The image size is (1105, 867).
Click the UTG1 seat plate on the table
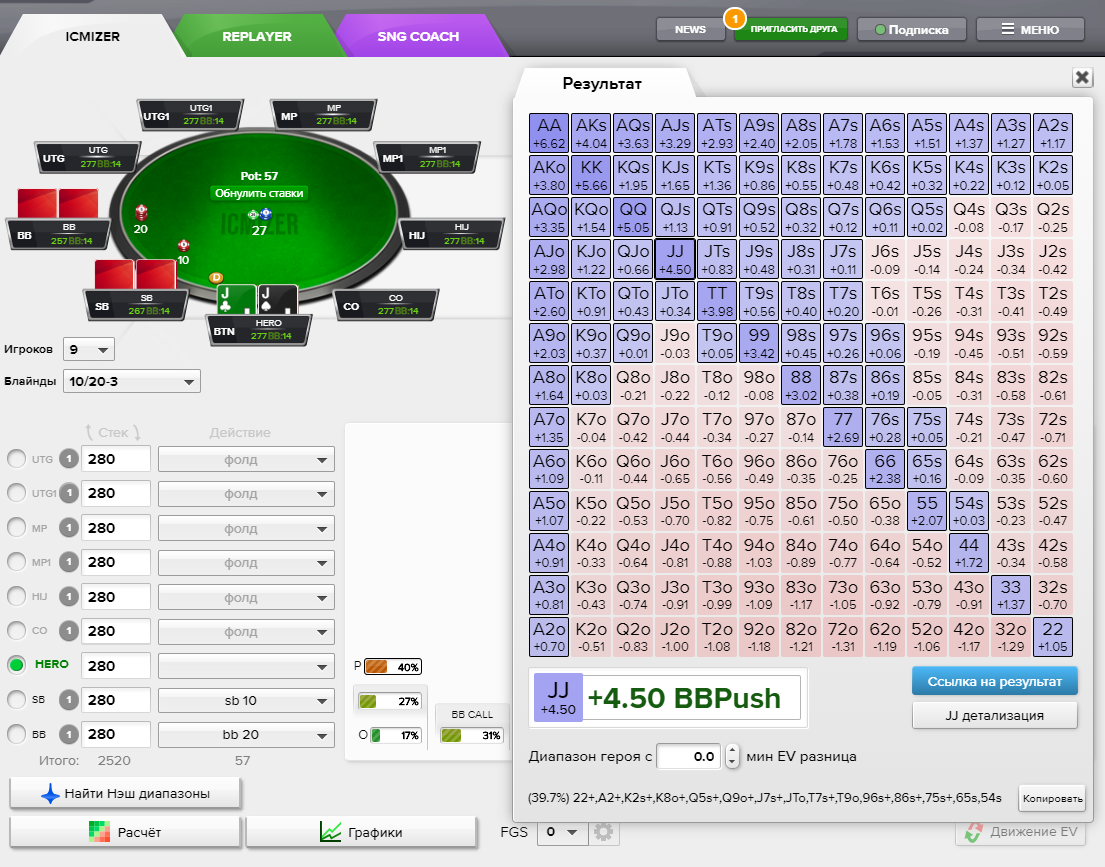coord(190,115)
